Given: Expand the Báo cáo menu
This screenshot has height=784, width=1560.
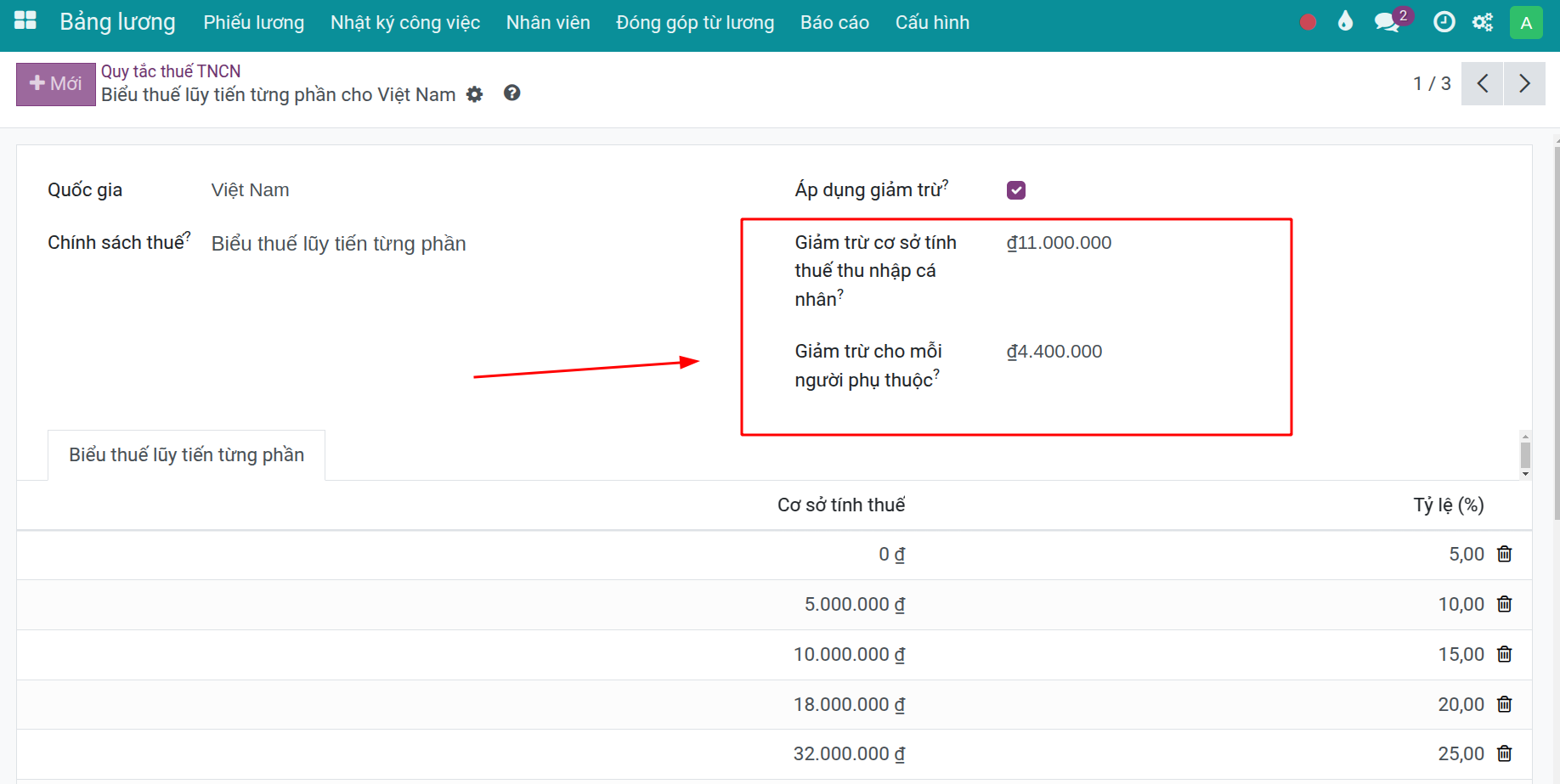Looking at the screenshot, I should point(834,22).
